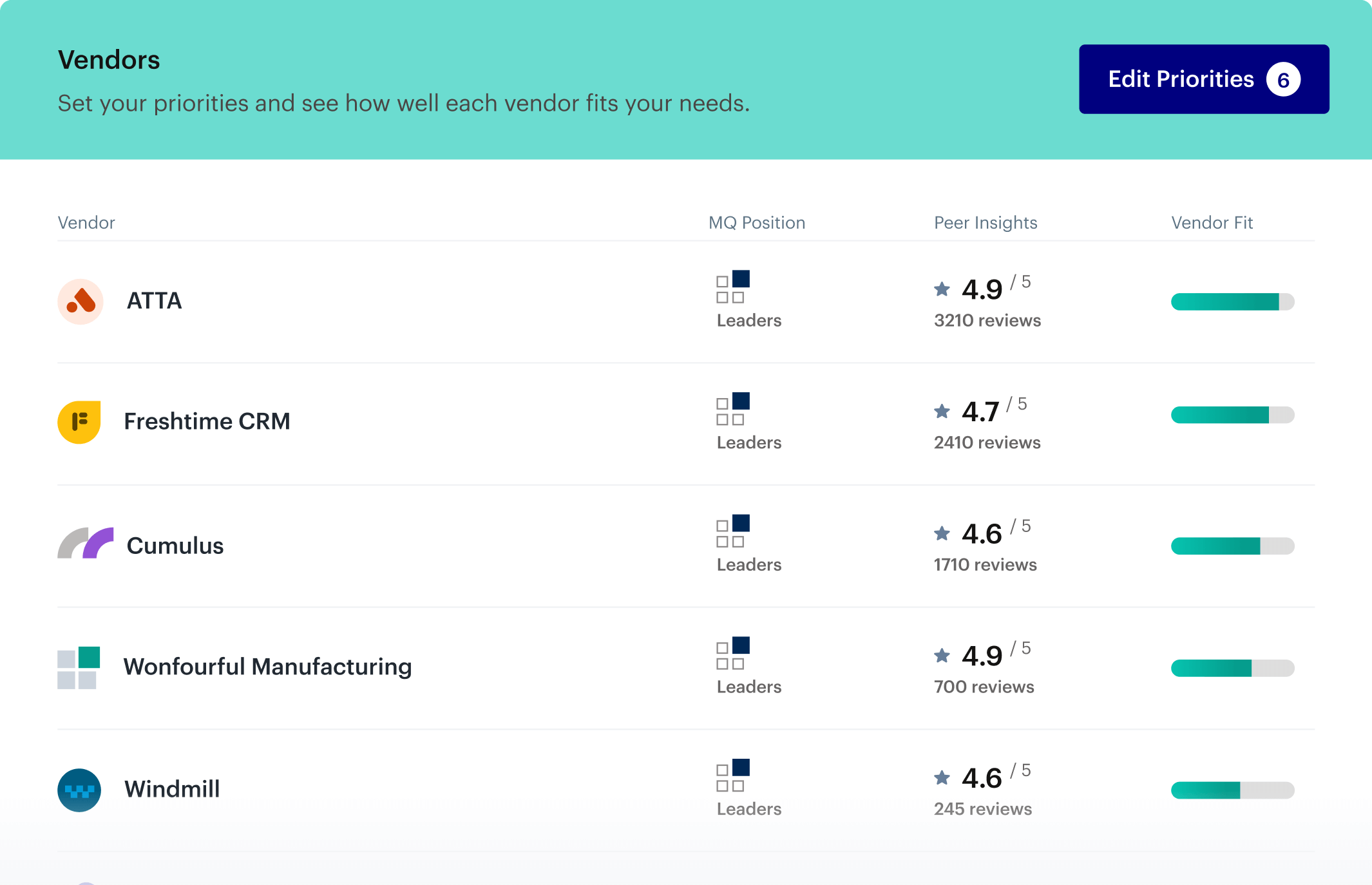Click ATTA's Vendor Fit progress bar
Image resolution: width=1372 pixels, height=885 pixels.
click(1232, 301)
